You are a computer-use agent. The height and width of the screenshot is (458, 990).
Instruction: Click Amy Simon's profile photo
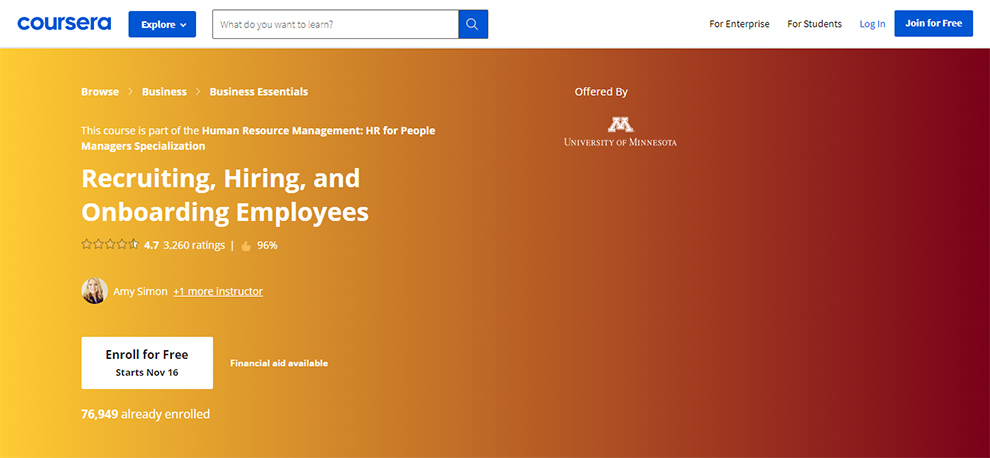pyautogui.click(x=95, y=291)
